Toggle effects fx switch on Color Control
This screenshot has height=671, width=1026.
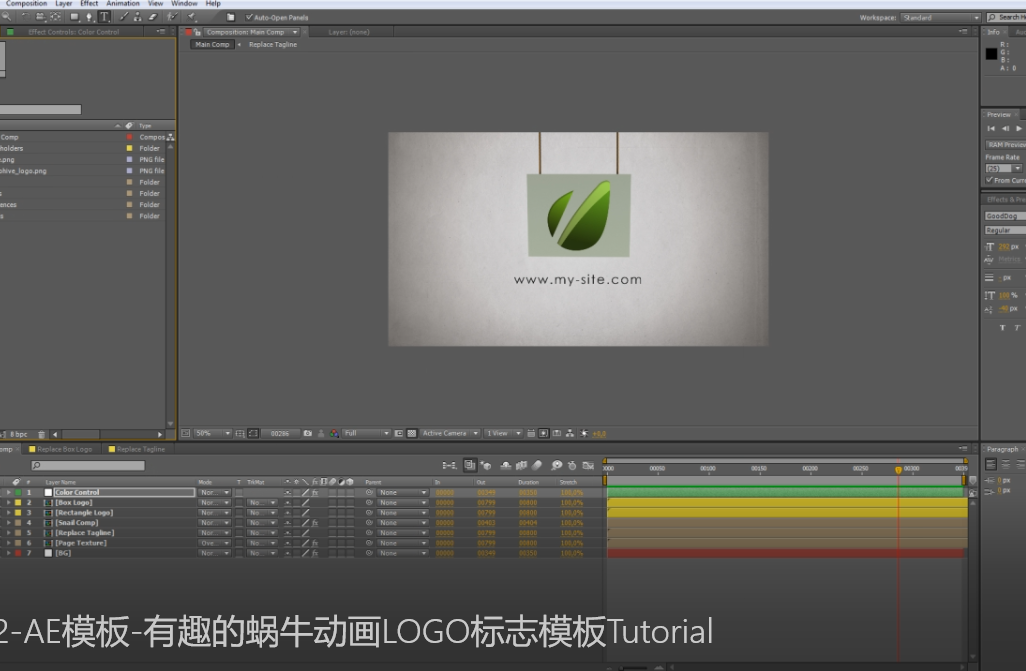pos(315,492)
